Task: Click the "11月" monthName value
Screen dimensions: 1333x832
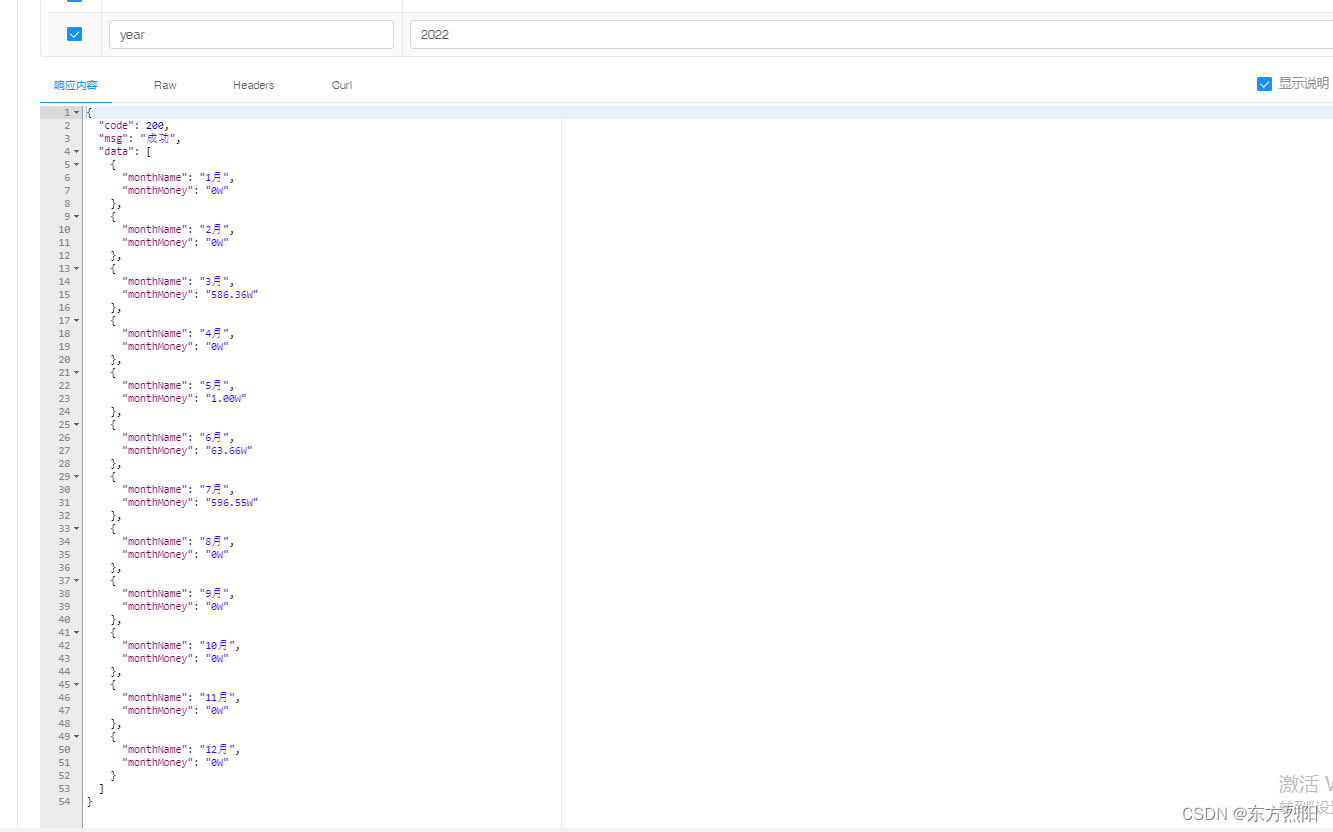Action: pos(217,697)
